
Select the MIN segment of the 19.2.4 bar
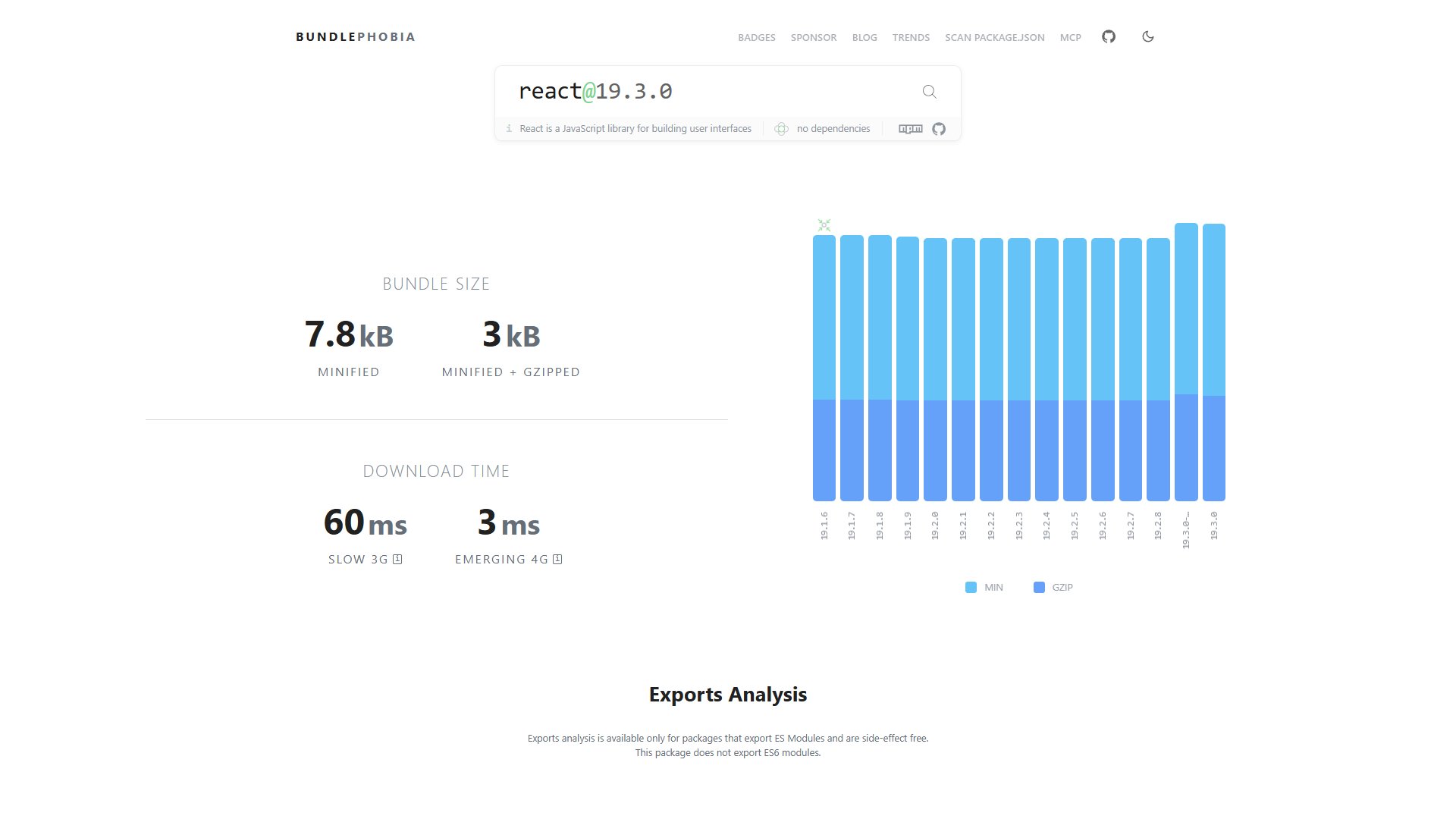pyautogui.click(x=1046, y=319)
